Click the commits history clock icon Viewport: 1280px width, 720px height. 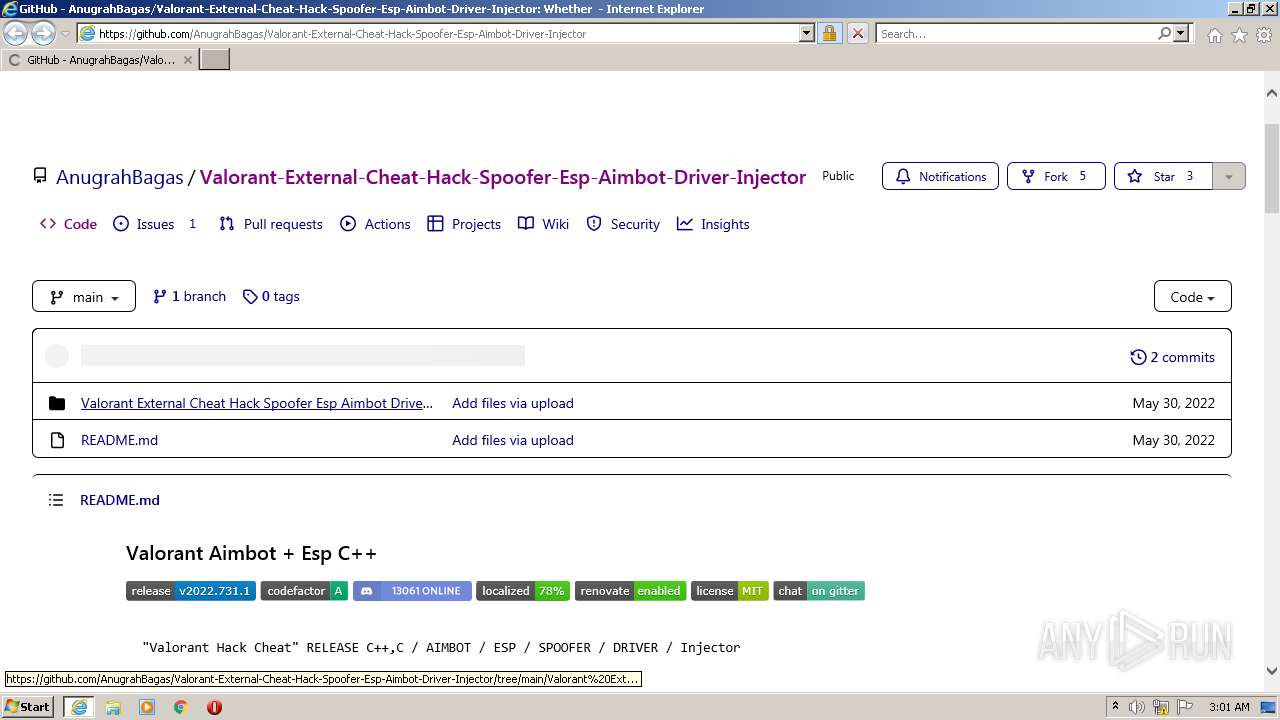[1138, 357]
